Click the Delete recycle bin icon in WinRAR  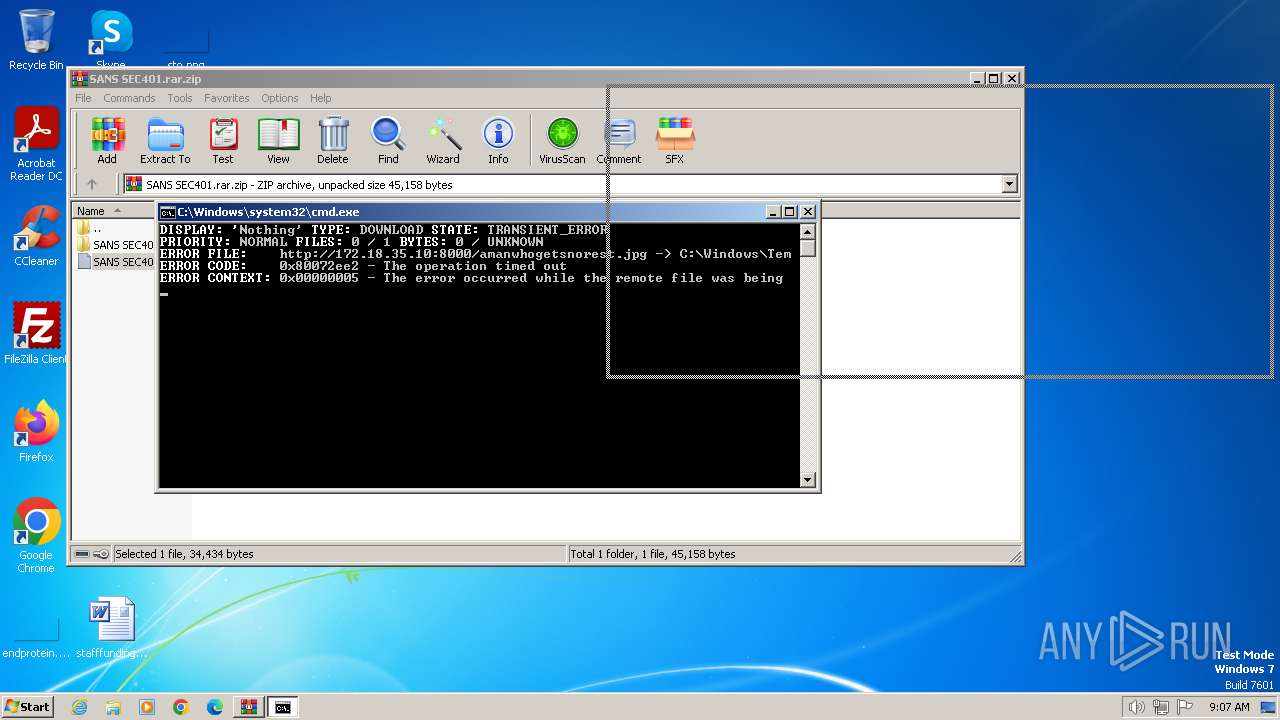coord(333,140)
